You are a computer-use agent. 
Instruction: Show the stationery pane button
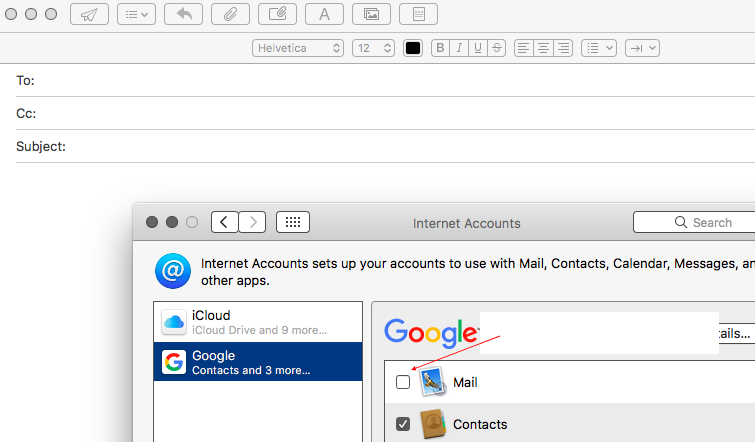pos(418,14)
